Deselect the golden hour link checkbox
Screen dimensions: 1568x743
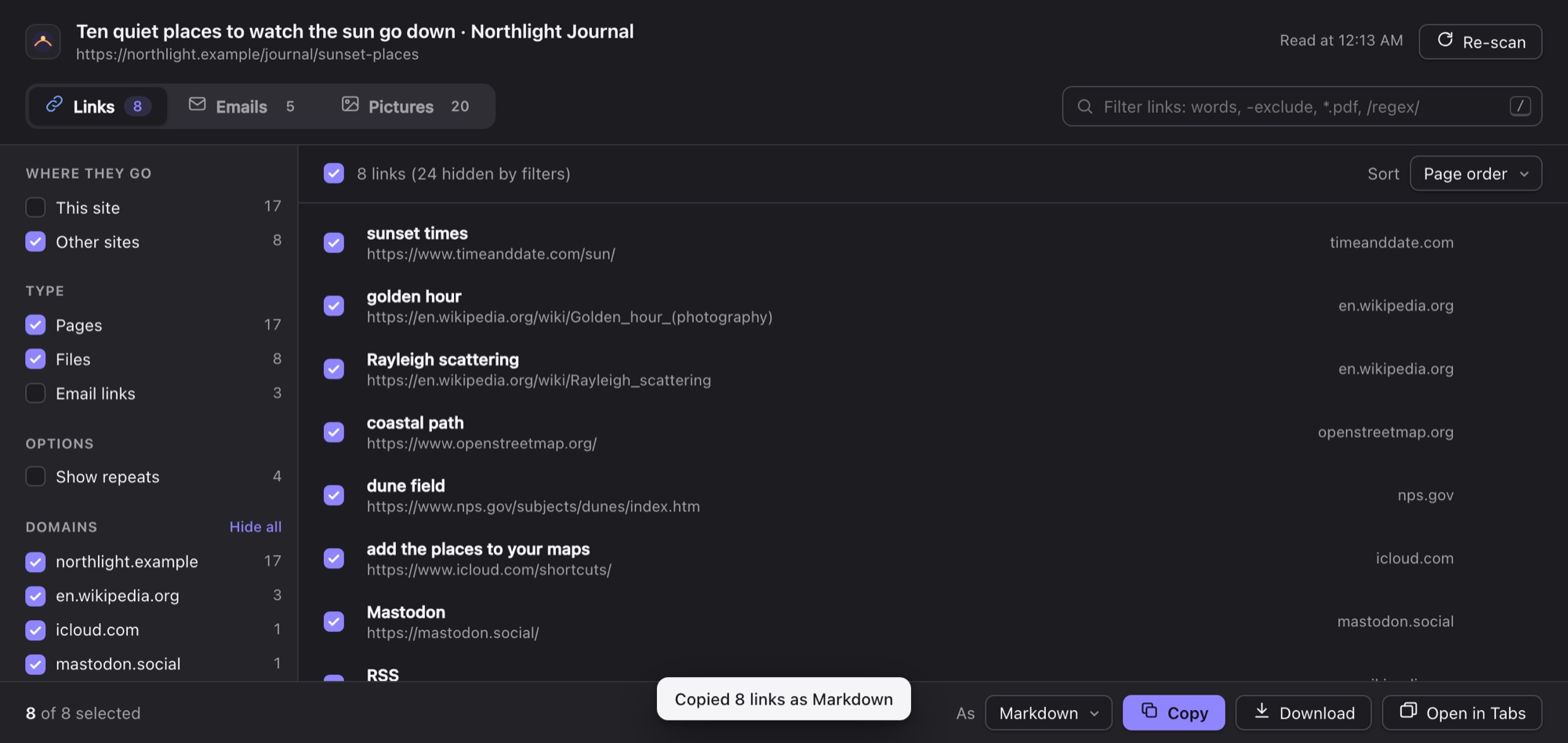click(334, 306)
